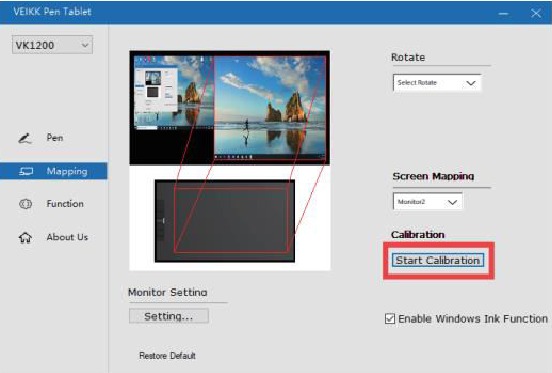Click the tablet active area rectangle

[x=231, y=220]
